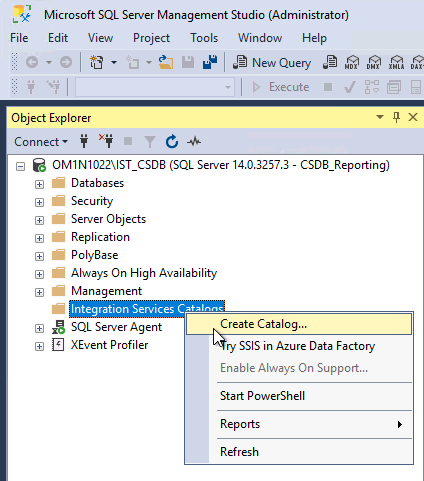Click the MDX query icon
Screen dimensions: 424x481
[352, 62]
